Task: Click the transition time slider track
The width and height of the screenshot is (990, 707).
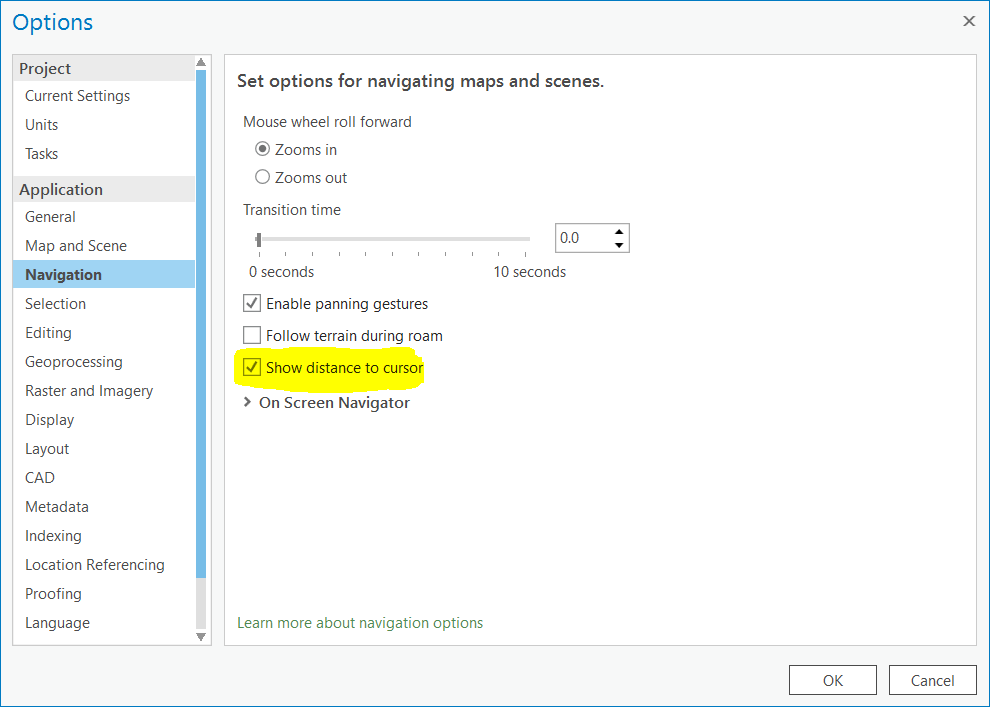Action: coord(400,239)
